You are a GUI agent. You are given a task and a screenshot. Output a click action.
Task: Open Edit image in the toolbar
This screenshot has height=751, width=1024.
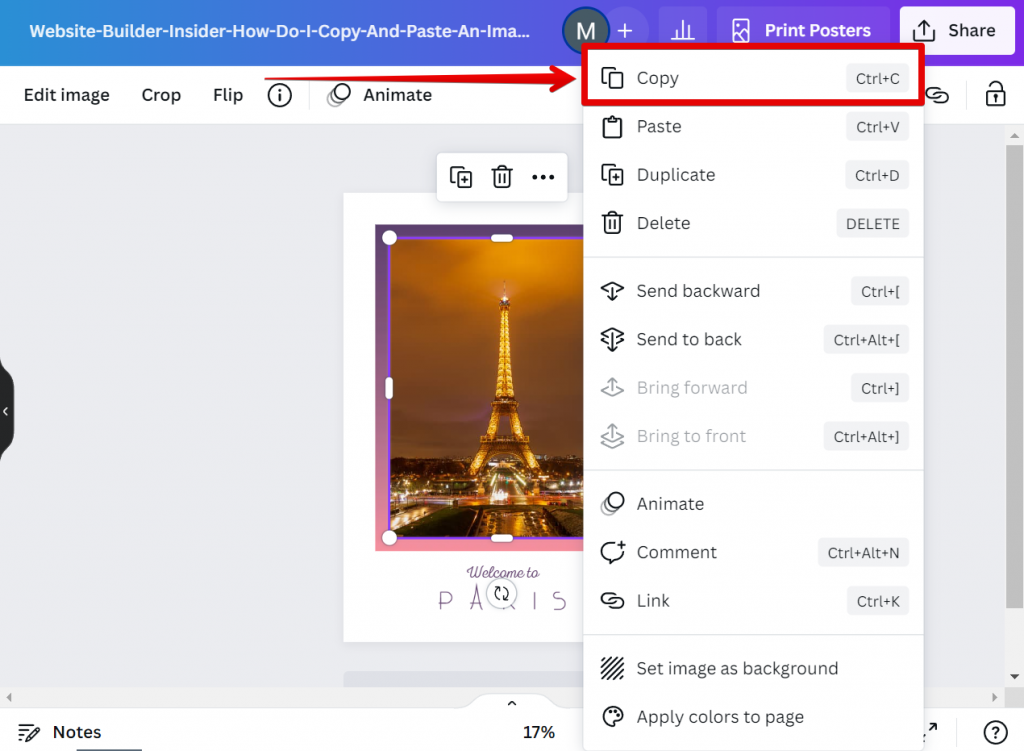coord(66,94)
